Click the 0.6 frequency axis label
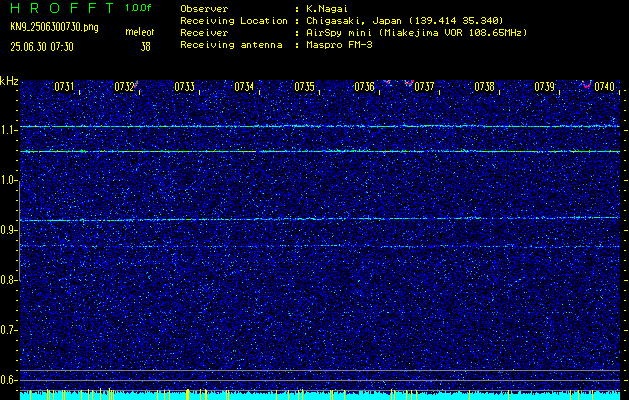 pos(7,380)
